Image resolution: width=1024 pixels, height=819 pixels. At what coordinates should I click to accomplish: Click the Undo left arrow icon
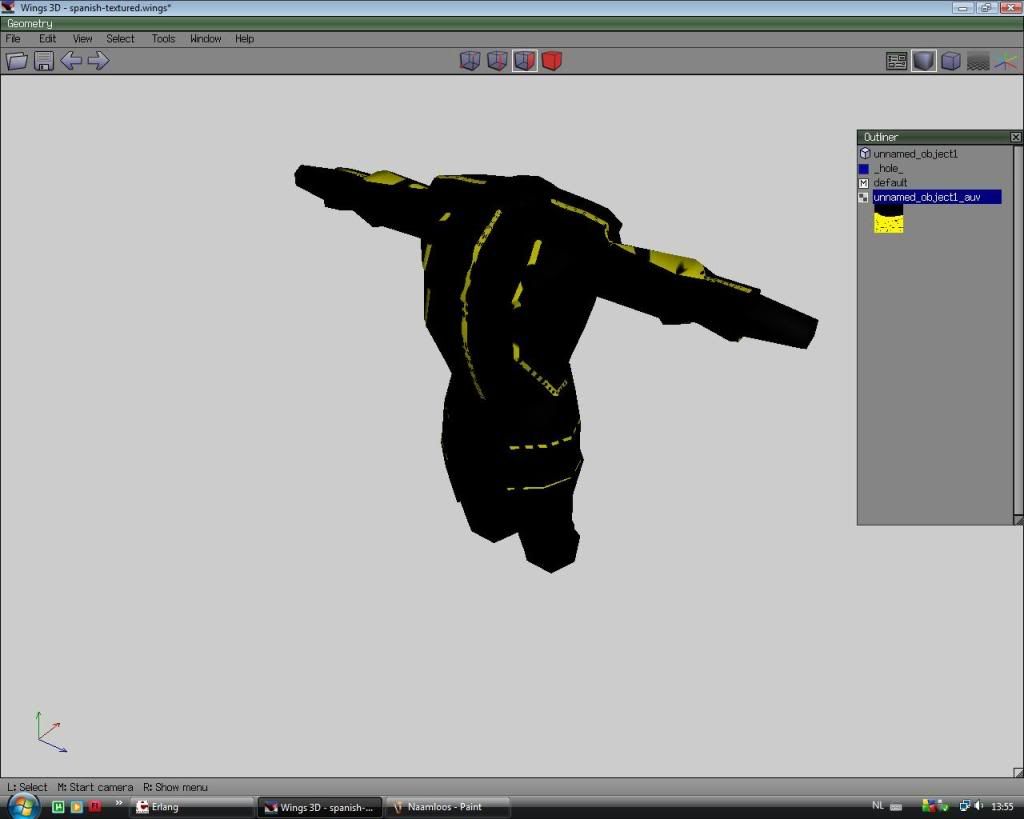click(x=71, y=61)
